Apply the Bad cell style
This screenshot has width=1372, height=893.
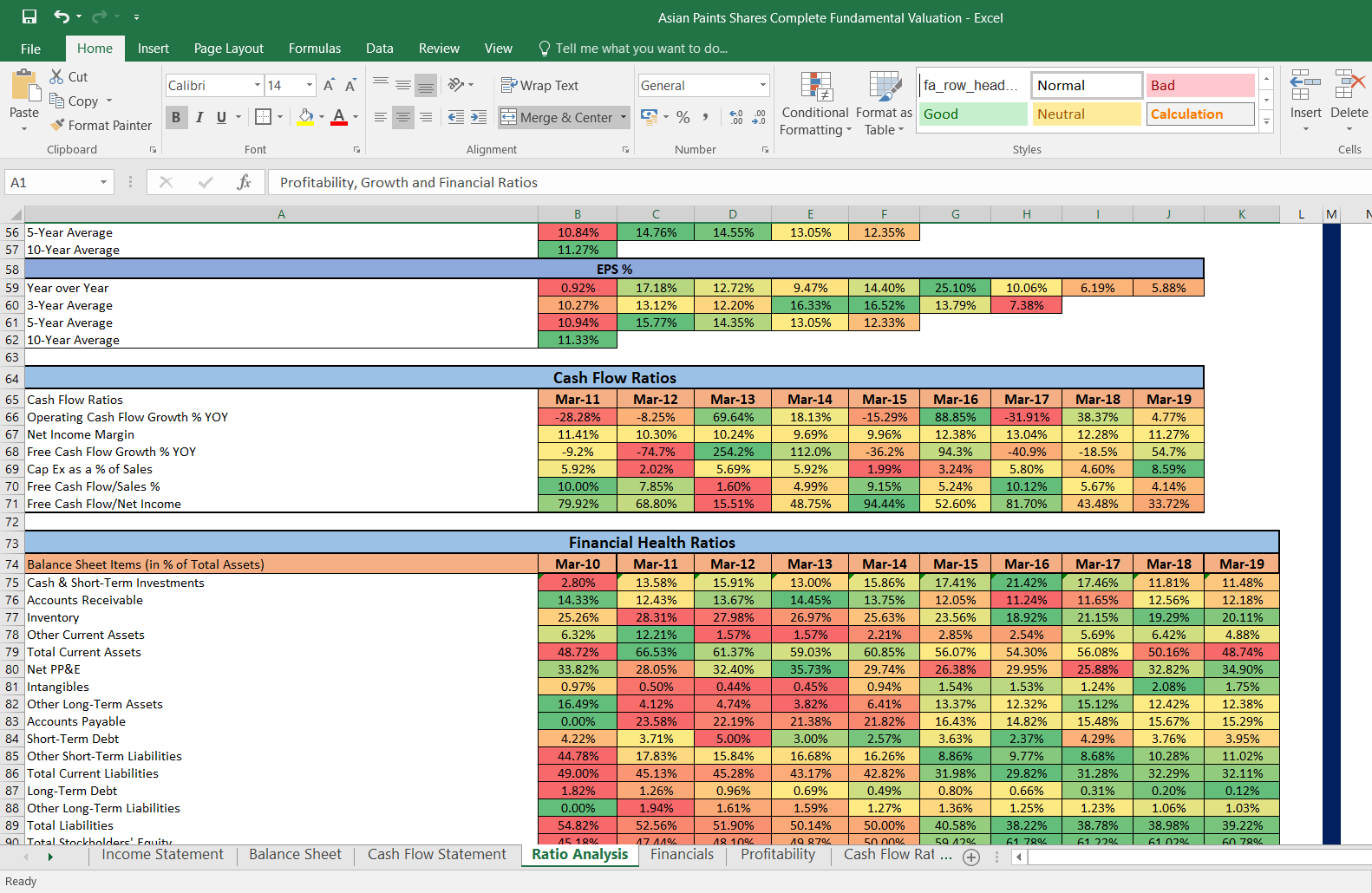pos(1200,85)
